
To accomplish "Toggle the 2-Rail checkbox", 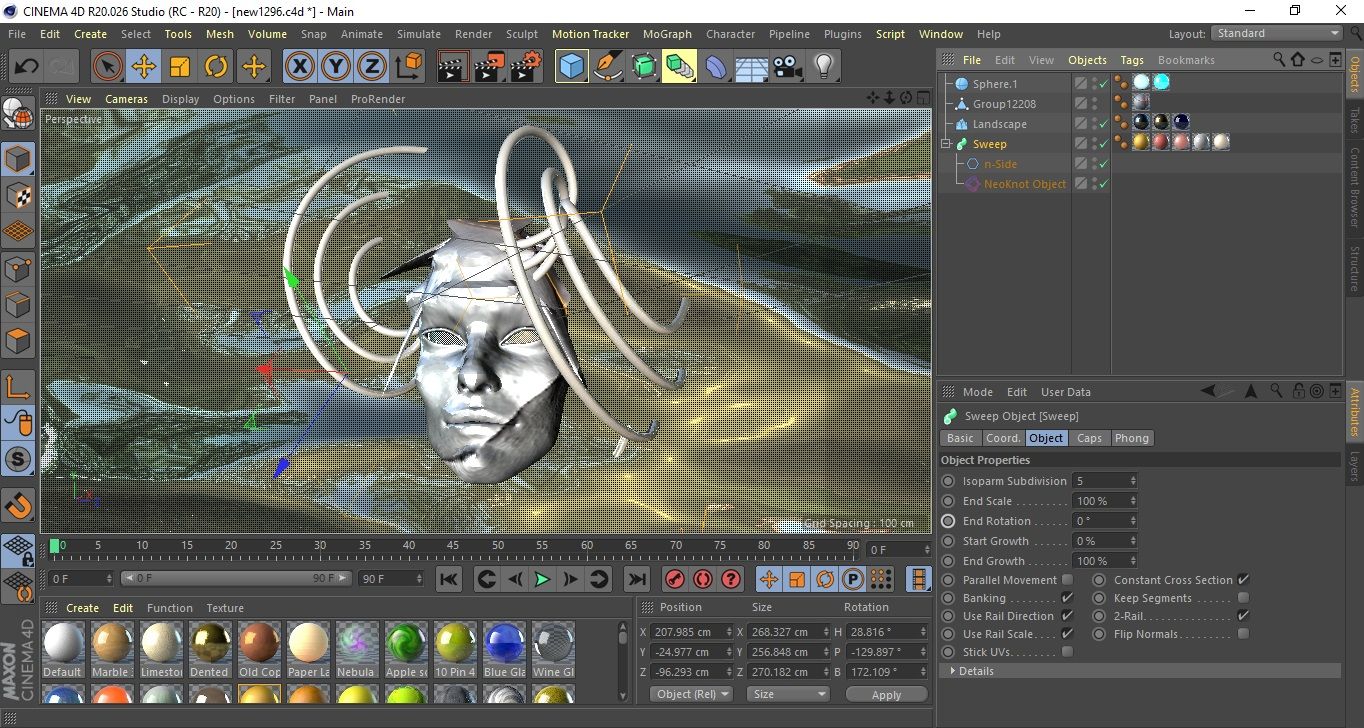I will [x=1243, y=616].
